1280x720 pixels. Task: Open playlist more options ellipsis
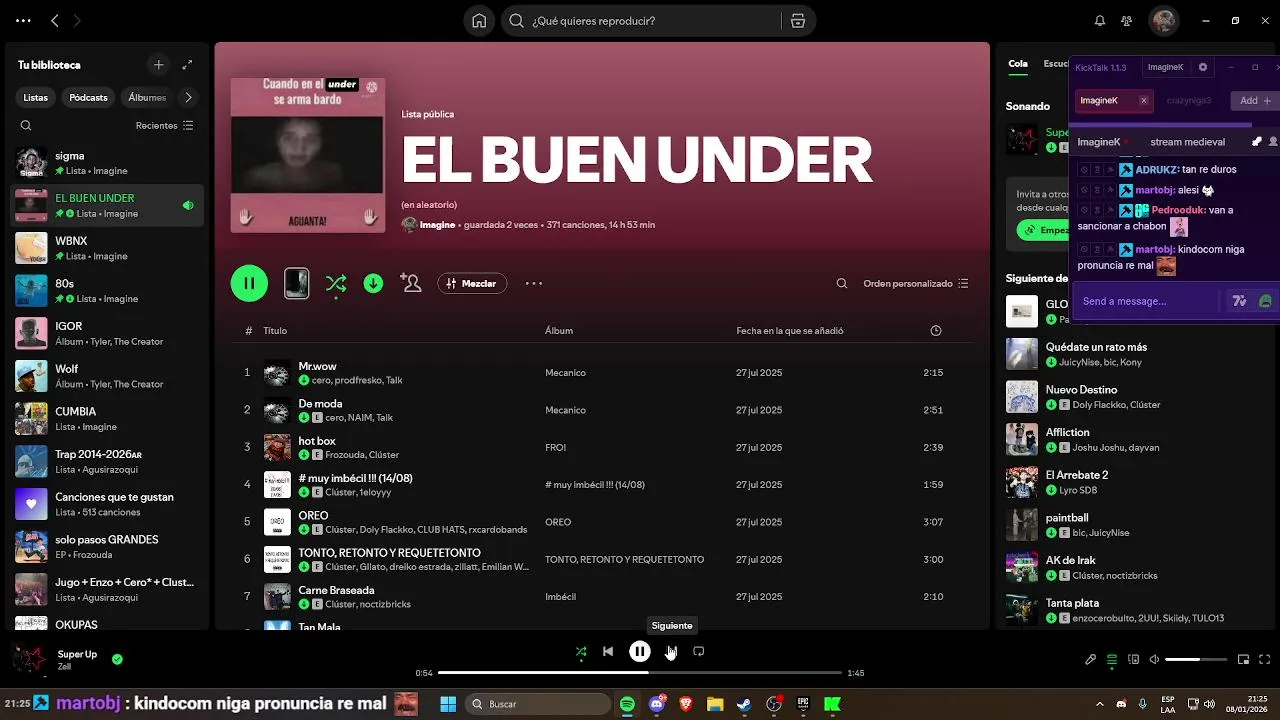[x=534, y=283]
